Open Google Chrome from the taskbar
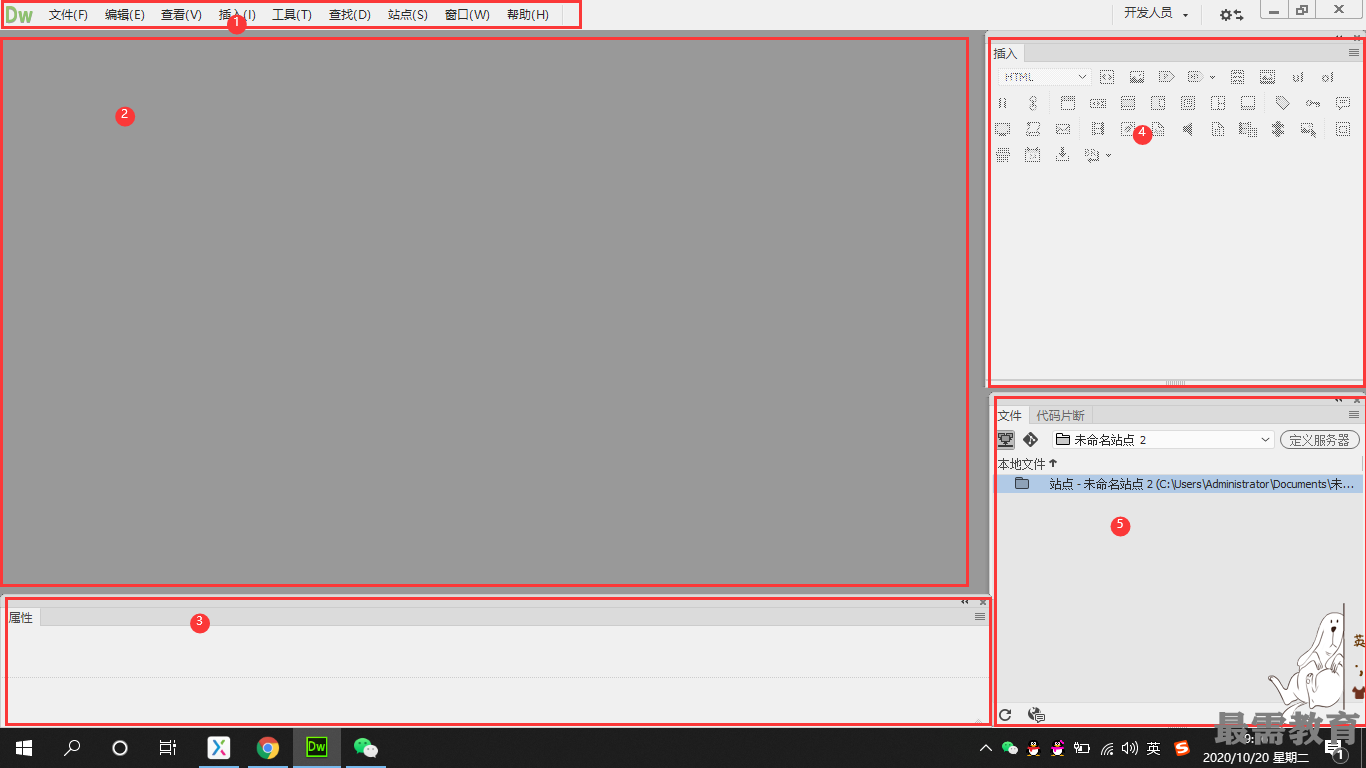 [267, 748]
